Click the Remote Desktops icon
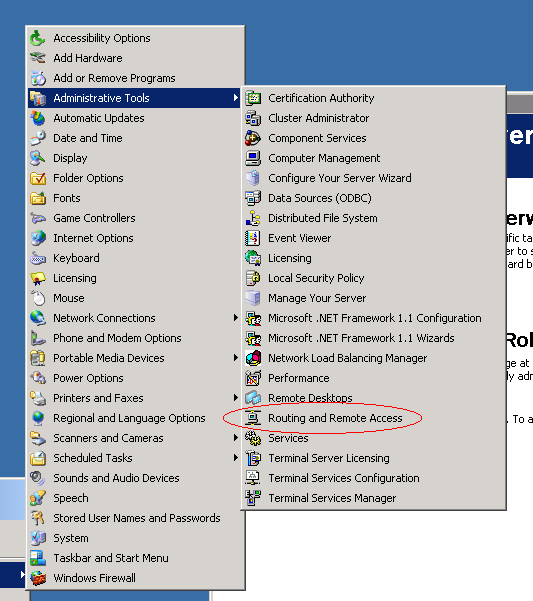 [253, 398]
